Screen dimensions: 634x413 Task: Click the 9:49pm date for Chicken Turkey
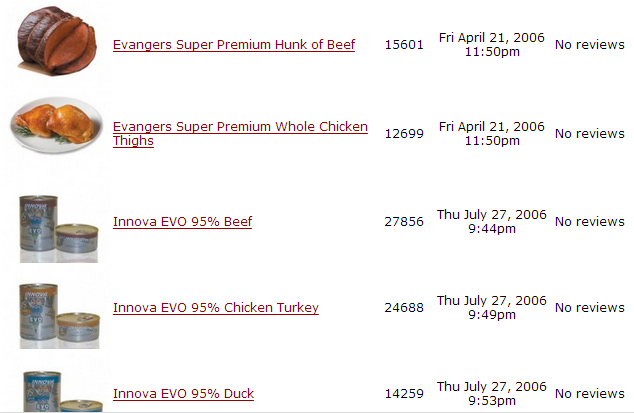pyautogui.click(x=491, y=307)
